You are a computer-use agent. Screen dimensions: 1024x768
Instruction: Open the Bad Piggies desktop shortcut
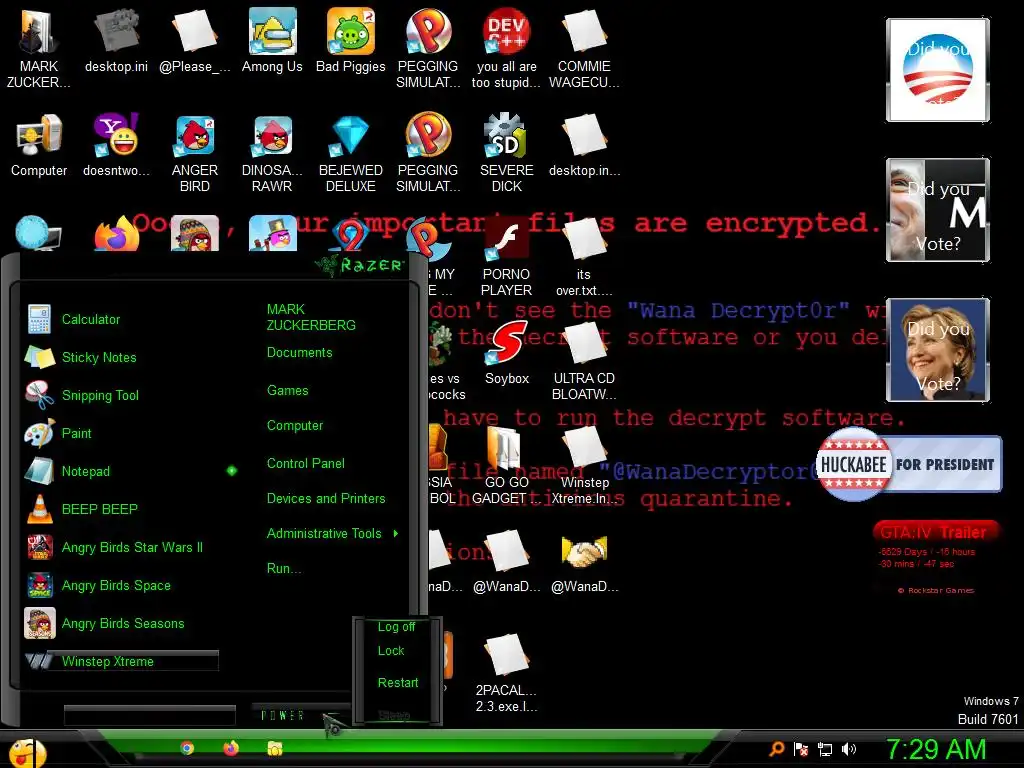coord(351,40)
